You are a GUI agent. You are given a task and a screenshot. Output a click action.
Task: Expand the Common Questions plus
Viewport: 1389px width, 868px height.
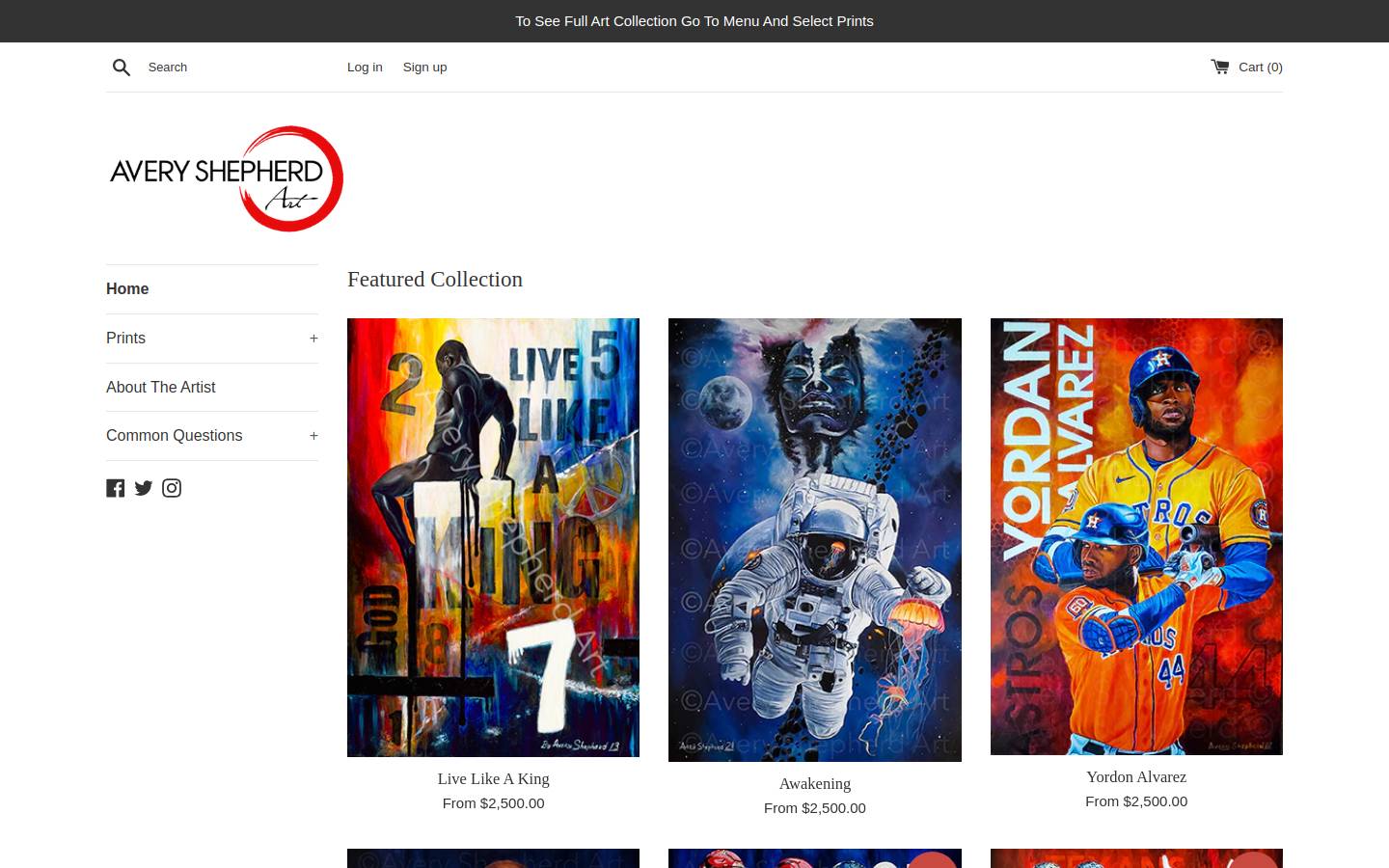[313, 436]
